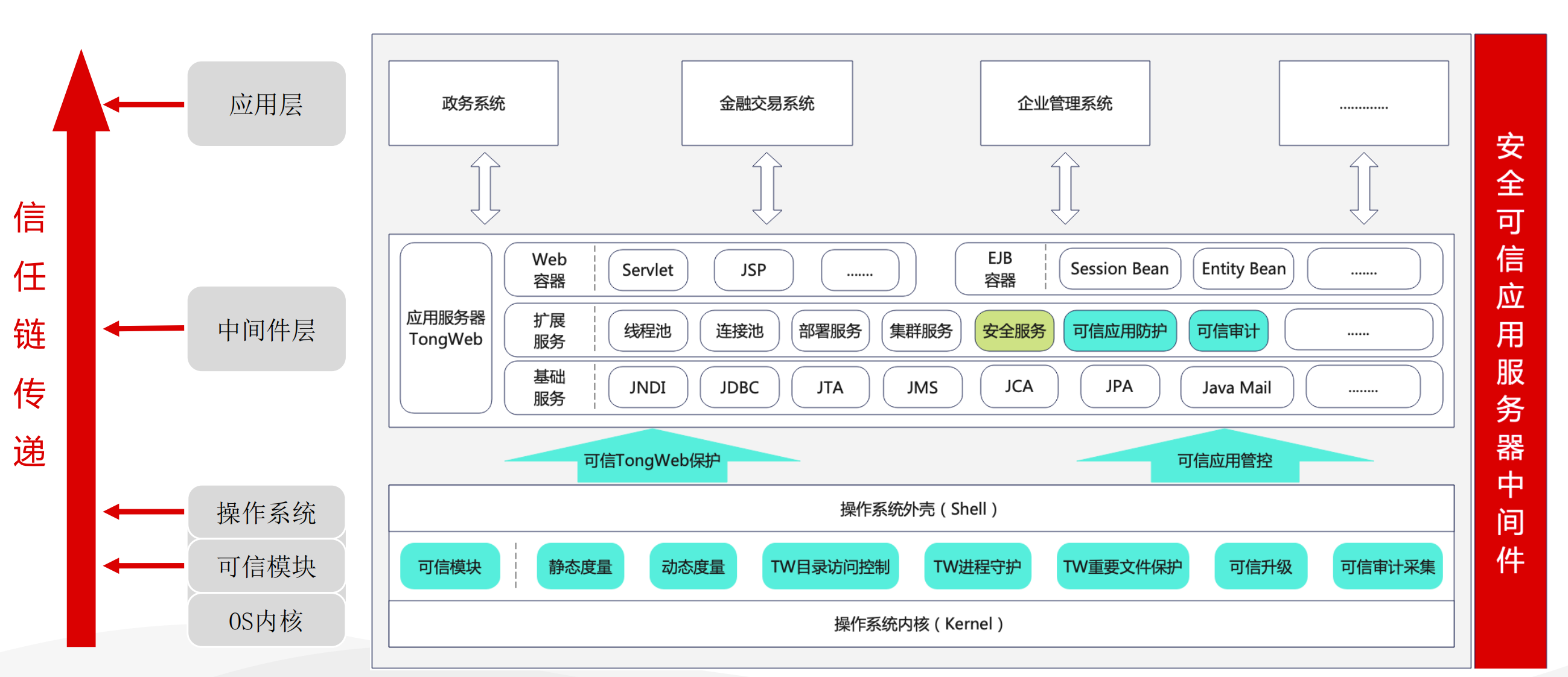Click the Web 容器 label

pos(549,270)
